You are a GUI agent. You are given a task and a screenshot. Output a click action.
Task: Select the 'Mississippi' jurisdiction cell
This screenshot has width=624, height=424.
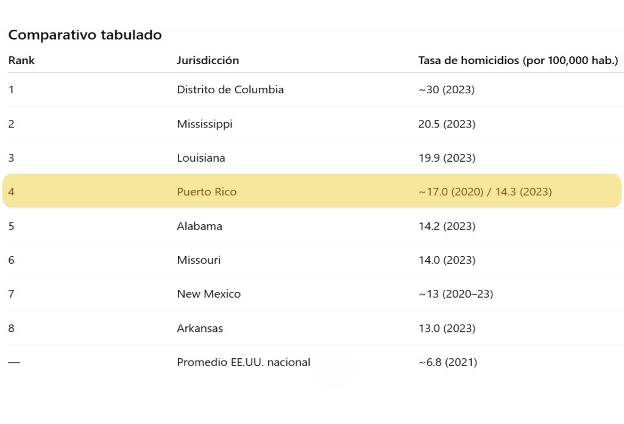(205, 124)
